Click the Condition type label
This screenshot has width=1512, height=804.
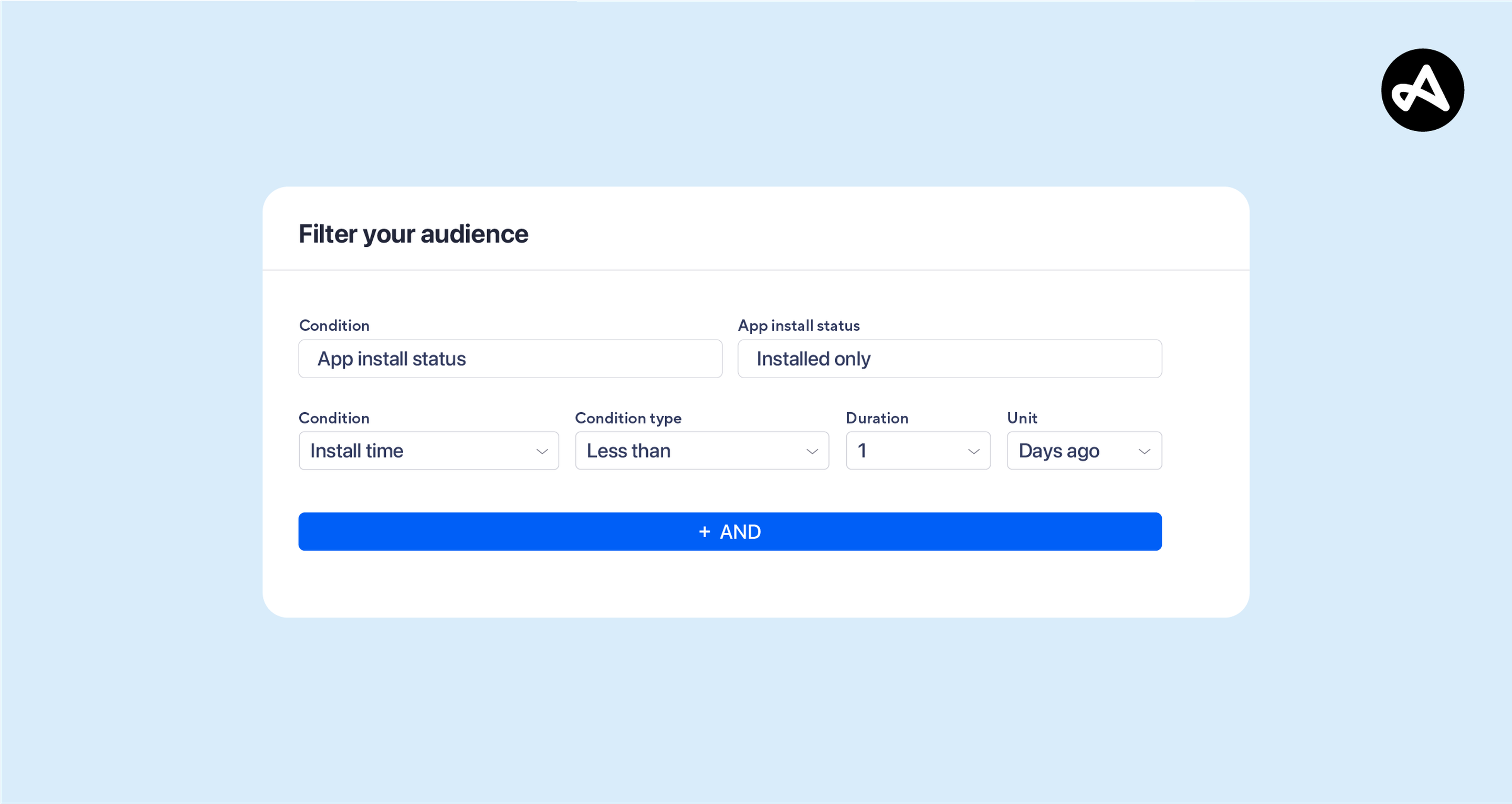[628, 417]
